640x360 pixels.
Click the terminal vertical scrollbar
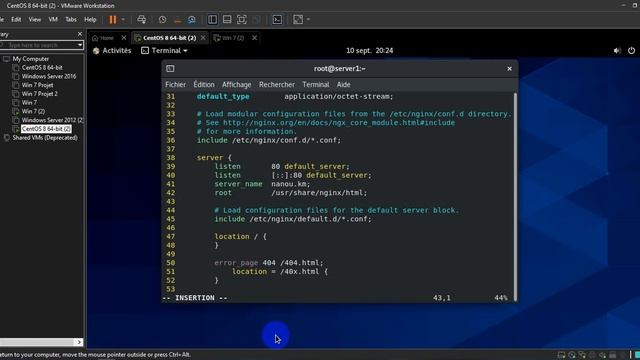click(515, 197)
